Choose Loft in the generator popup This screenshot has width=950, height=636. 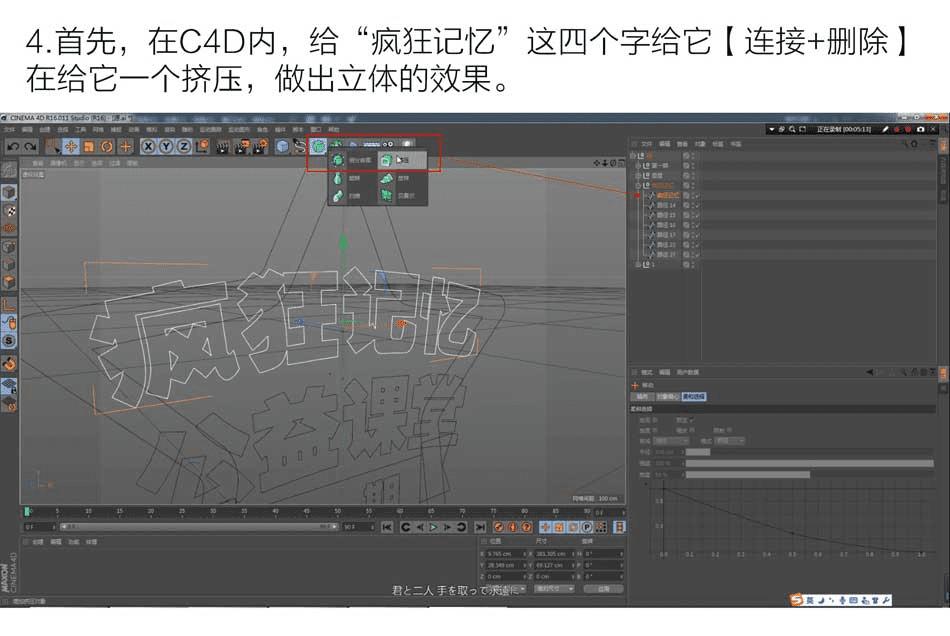pos(402,178)
